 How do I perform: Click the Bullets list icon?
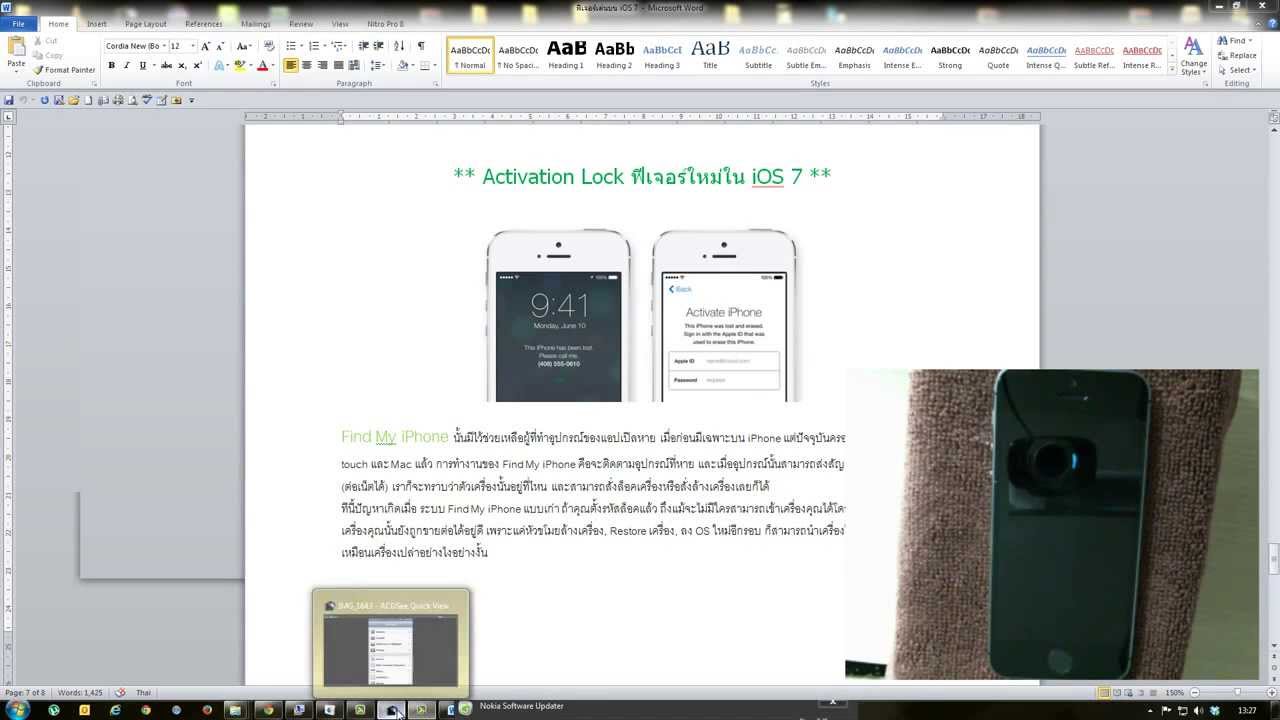[293, 46]
